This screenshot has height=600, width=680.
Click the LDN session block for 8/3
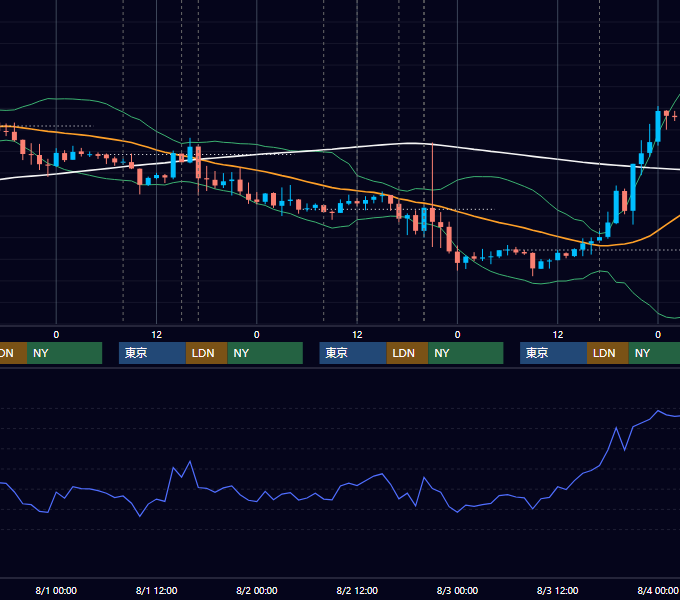(608, 353)
